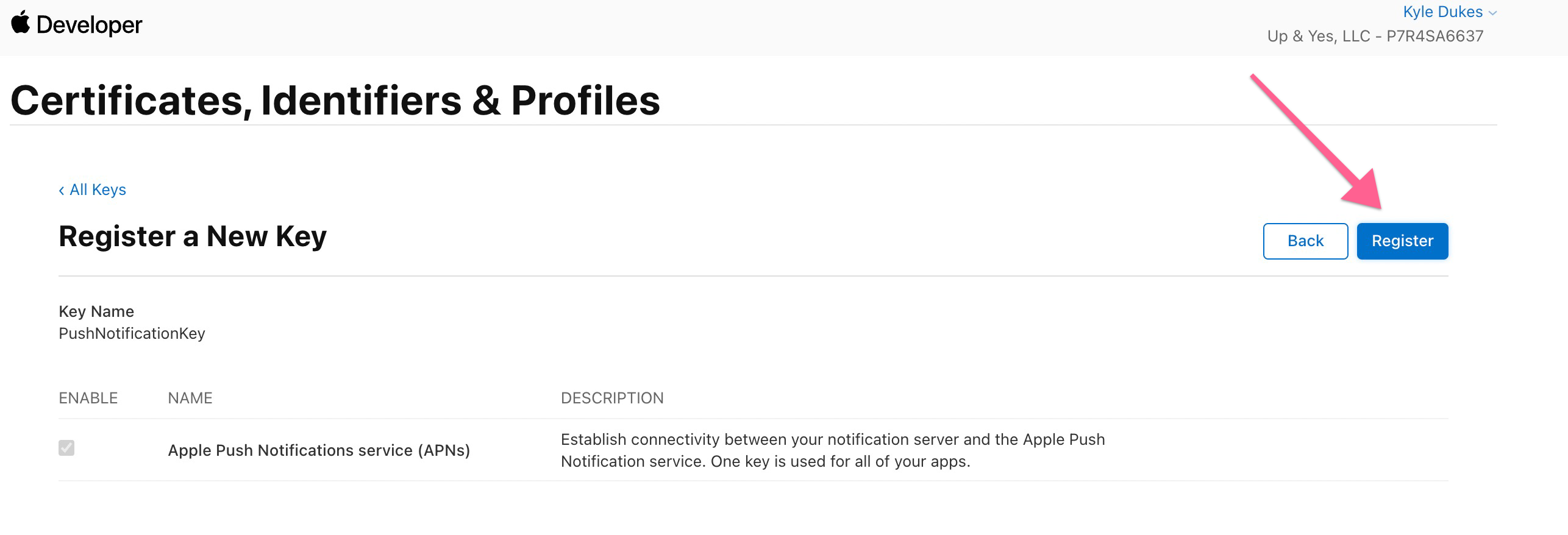Toggle the APNs enable checkbox
1568x535 pixels.
tap(66, 448)
